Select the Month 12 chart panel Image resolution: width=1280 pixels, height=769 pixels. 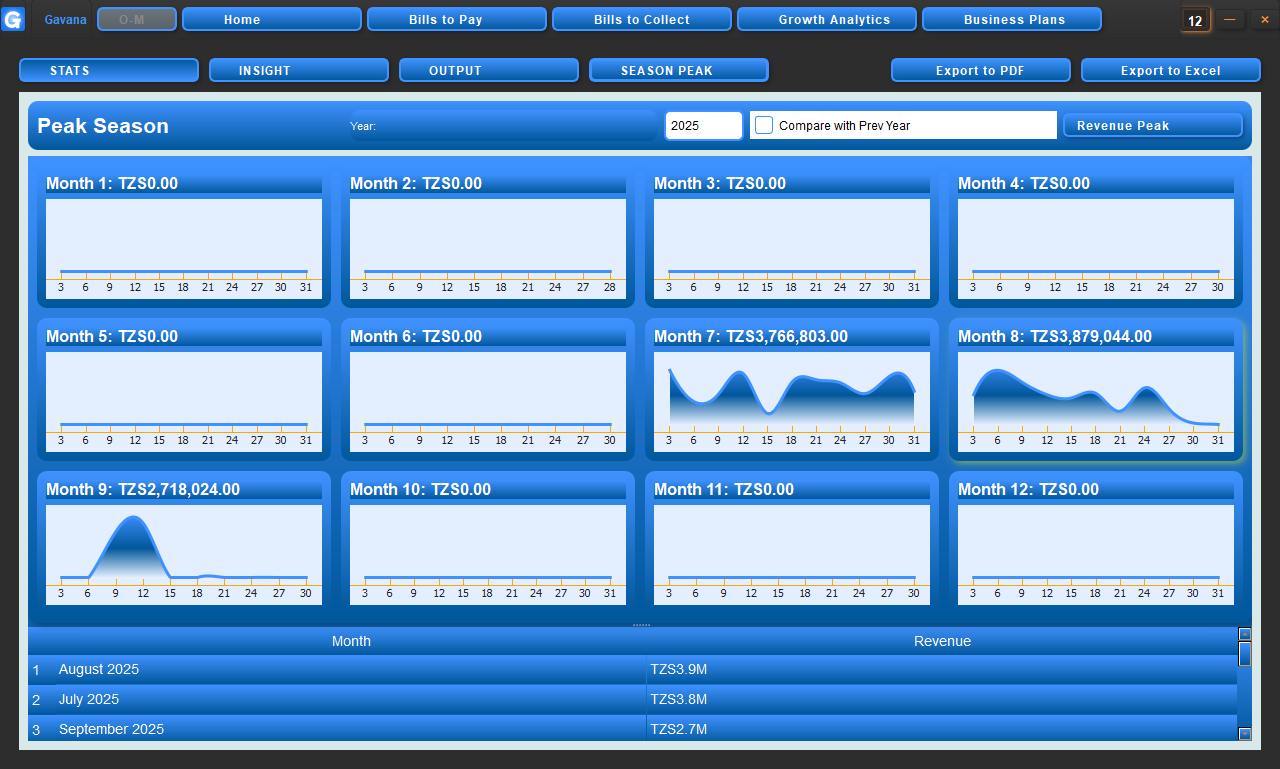click(x=1096, y=544)
